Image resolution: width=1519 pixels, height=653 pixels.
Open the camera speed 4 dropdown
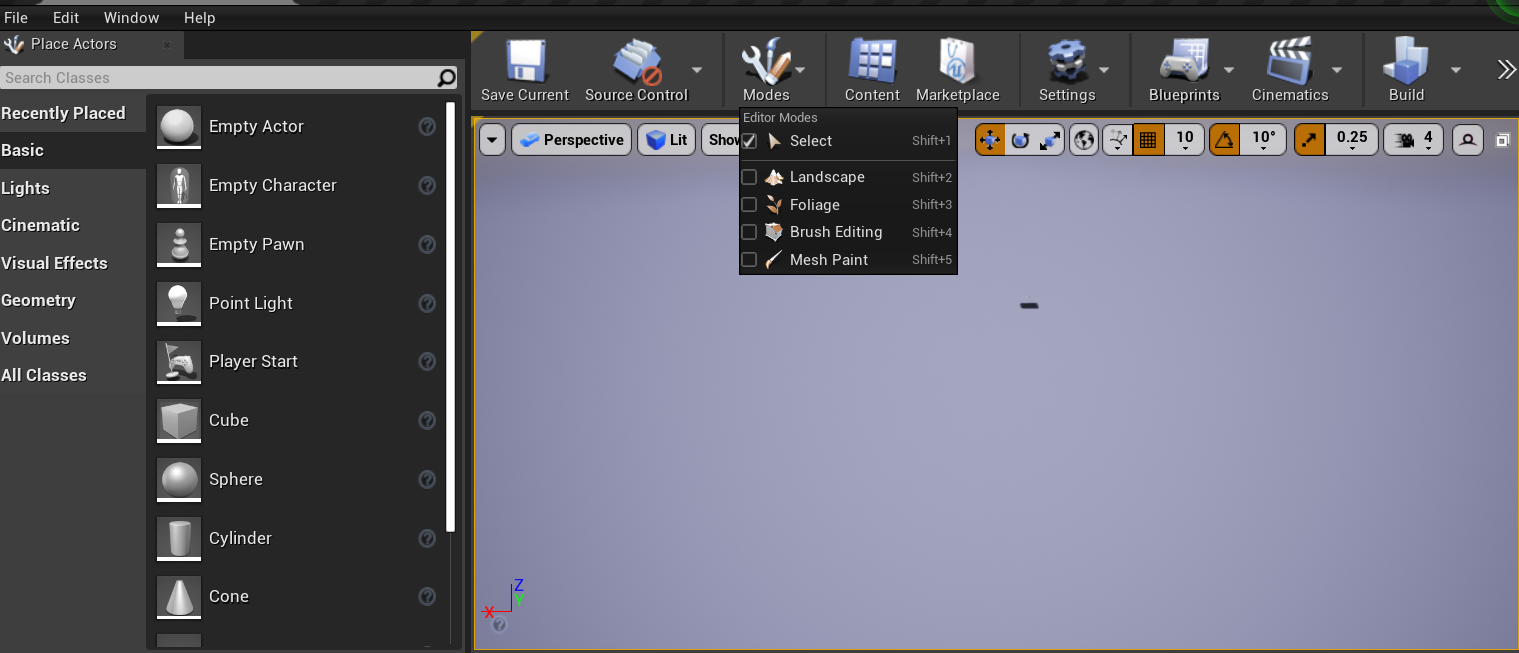click(x=1414, y=140)
